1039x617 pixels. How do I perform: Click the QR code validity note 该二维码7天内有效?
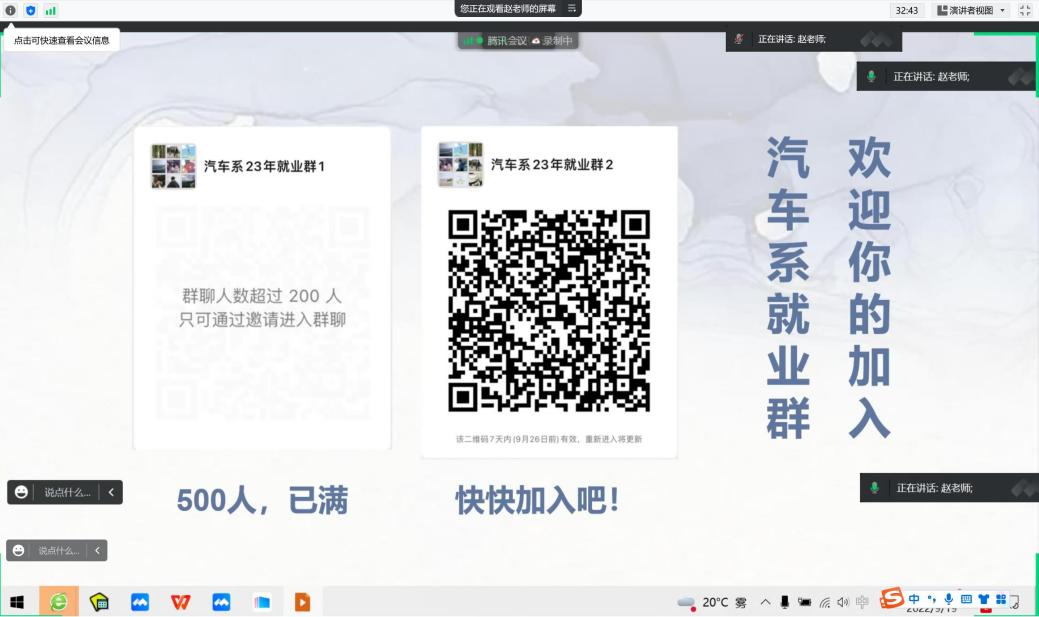[549, 439]
